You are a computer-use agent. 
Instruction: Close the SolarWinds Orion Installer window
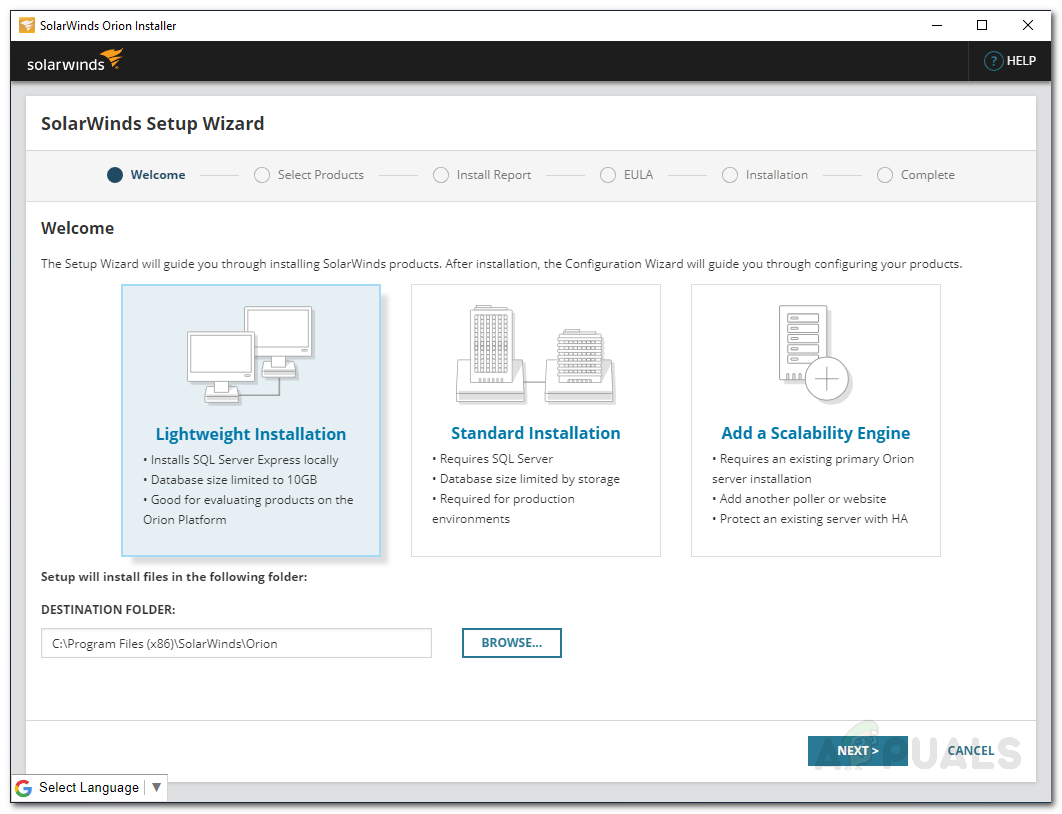click(1027, 26)
